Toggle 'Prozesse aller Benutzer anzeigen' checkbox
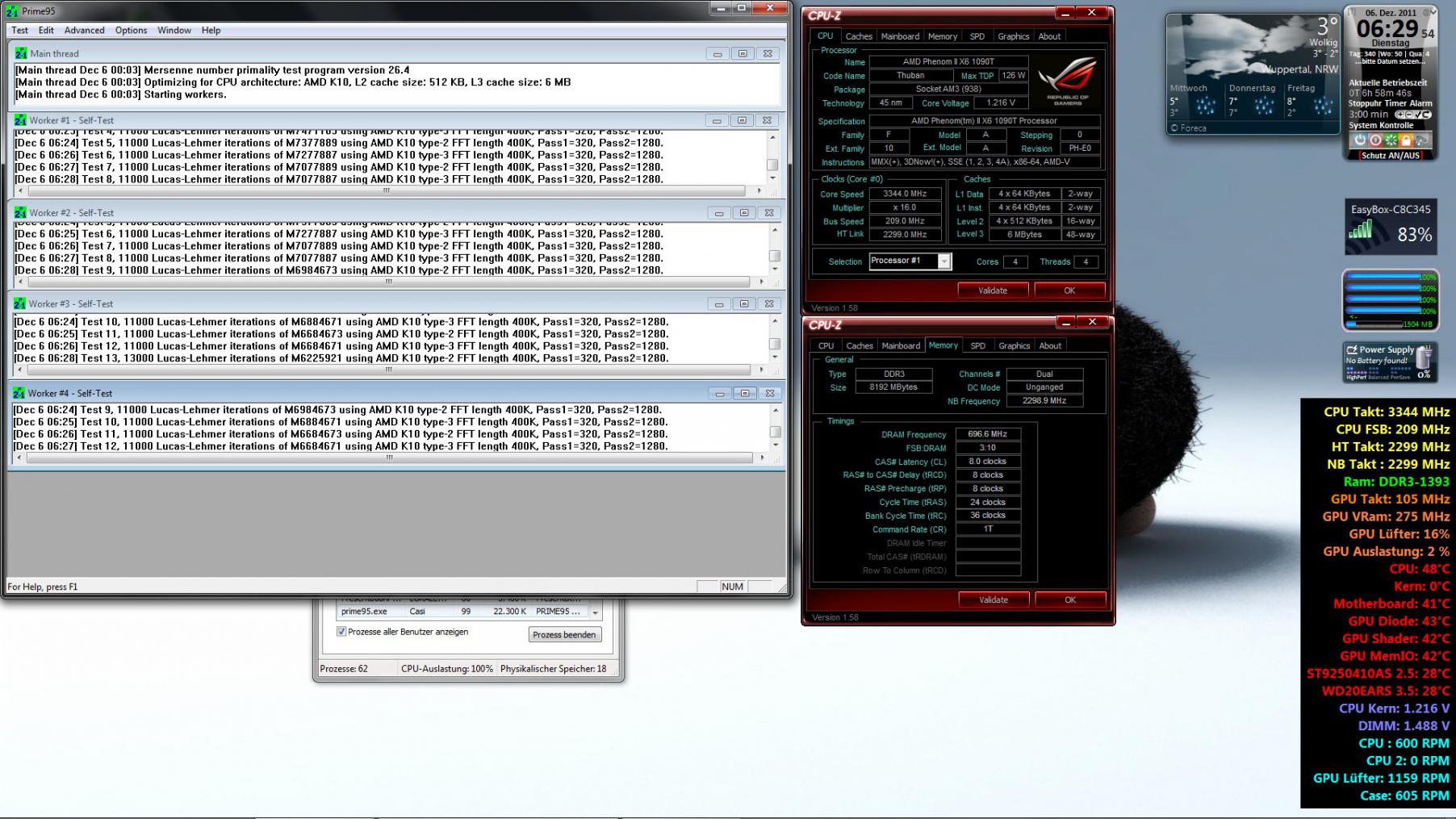Screen dimensions: 1456x819 pyautogui.click(x=341, y=632)
